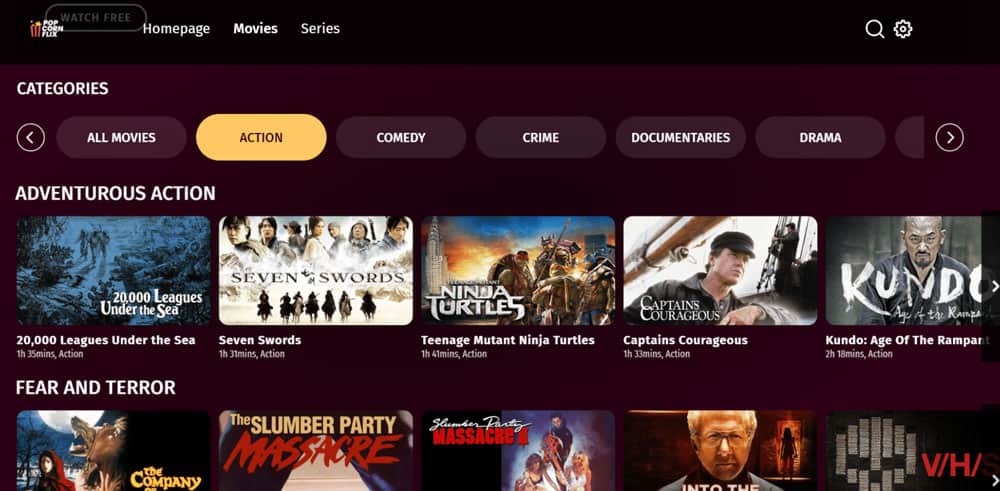Viewport: 1000px width, 491px height.
Task: Open the Homepage tab
Action: (x=176, y=29)
